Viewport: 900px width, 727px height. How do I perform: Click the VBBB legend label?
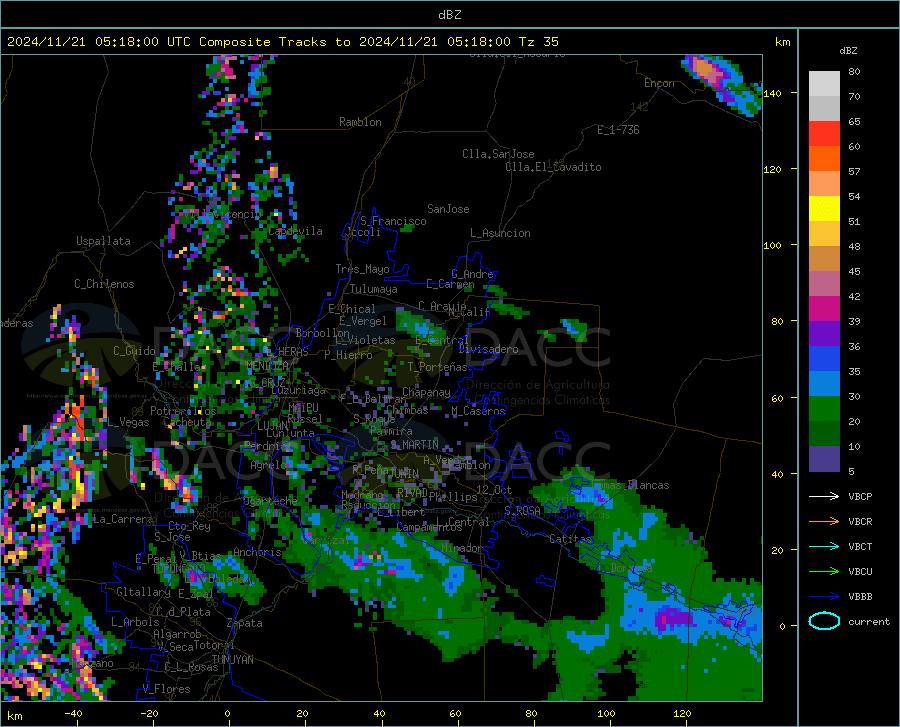860,597
